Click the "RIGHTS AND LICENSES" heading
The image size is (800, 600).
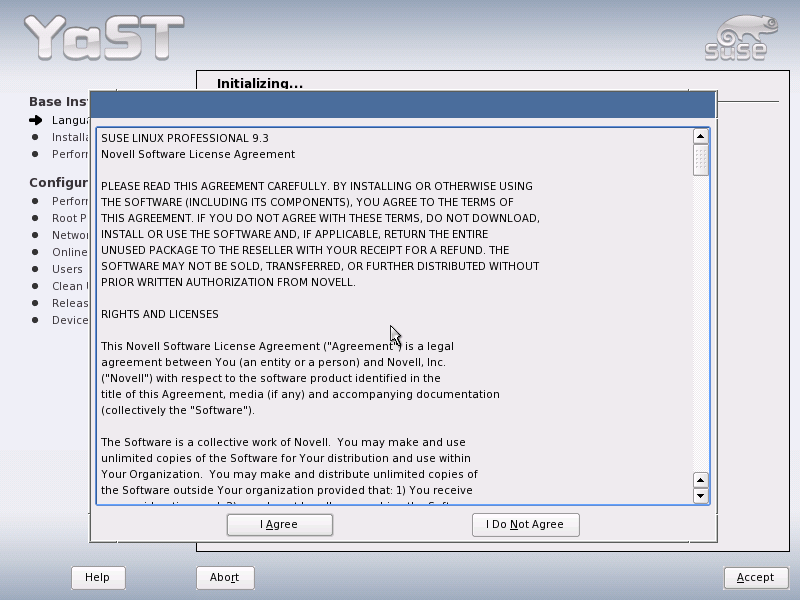point(160,314)
